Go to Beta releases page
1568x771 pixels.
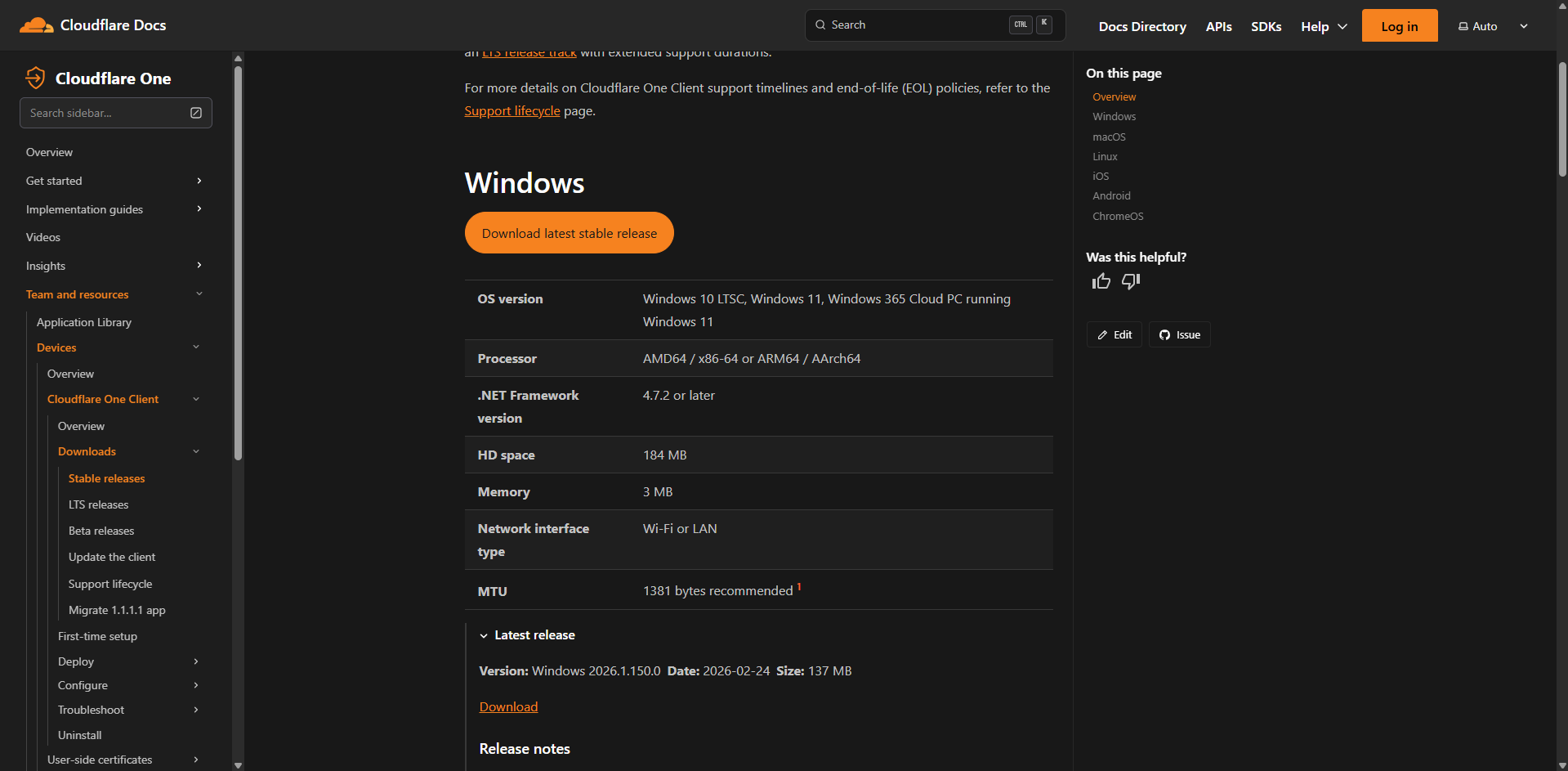click(101, 531)
